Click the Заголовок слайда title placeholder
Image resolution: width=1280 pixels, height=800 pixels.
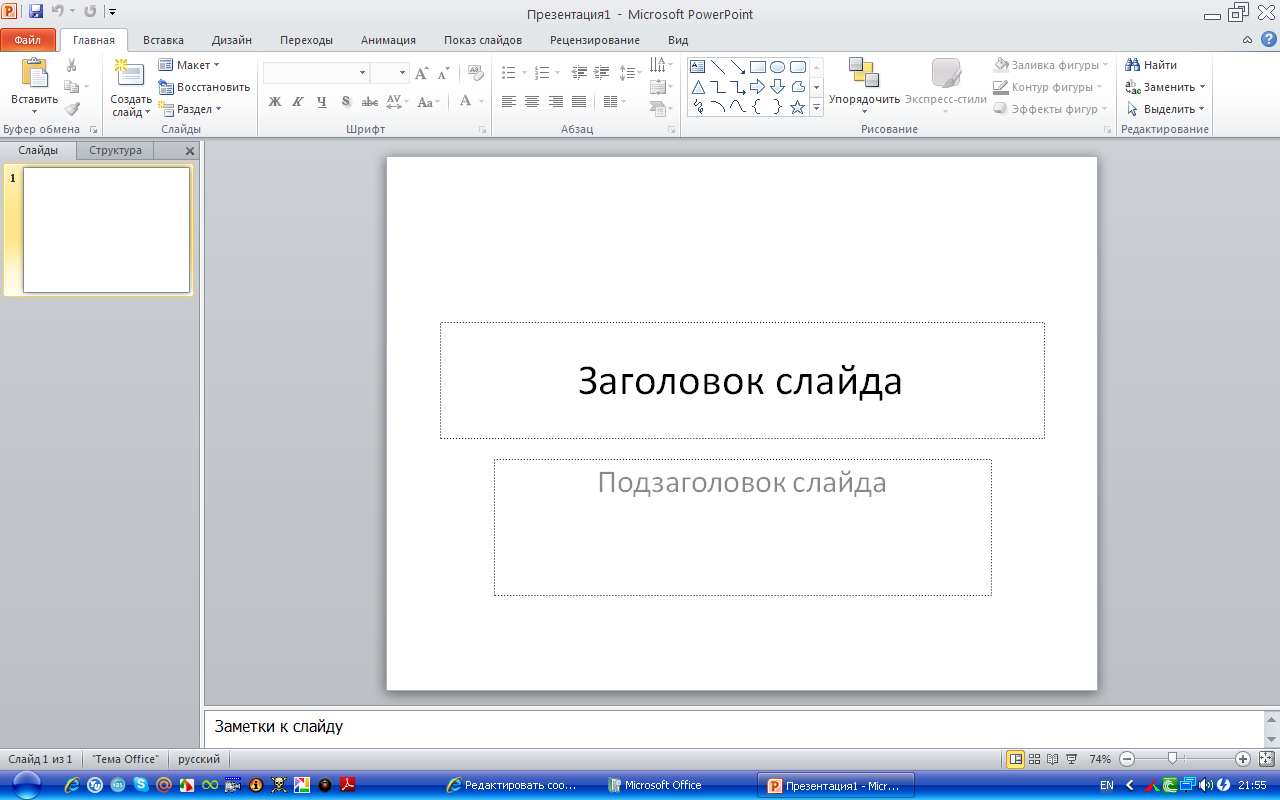pyautogui.click(x=742, y=380)
